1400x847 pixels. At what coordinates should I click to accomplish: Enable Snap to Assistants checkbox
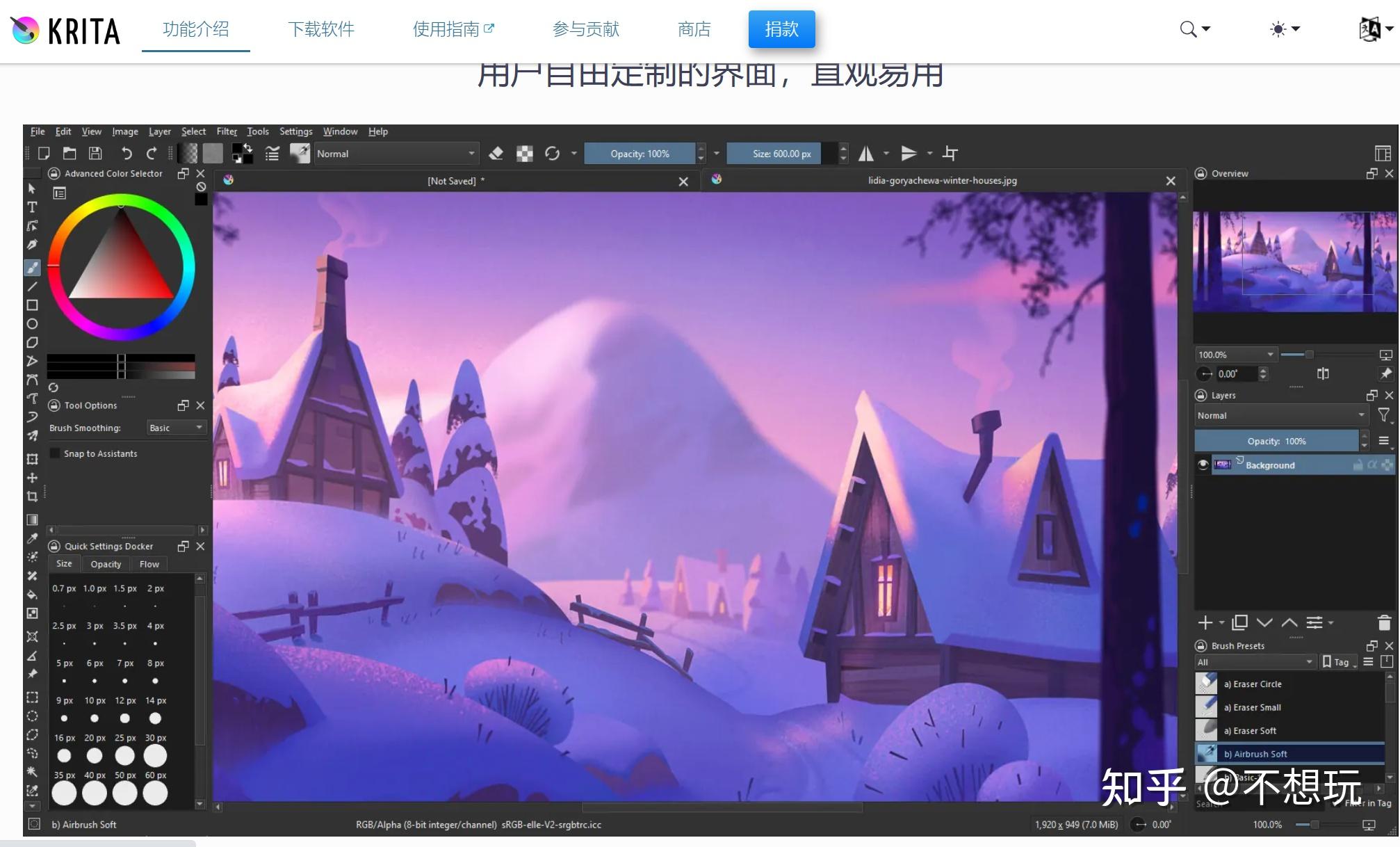coord(55,453)
